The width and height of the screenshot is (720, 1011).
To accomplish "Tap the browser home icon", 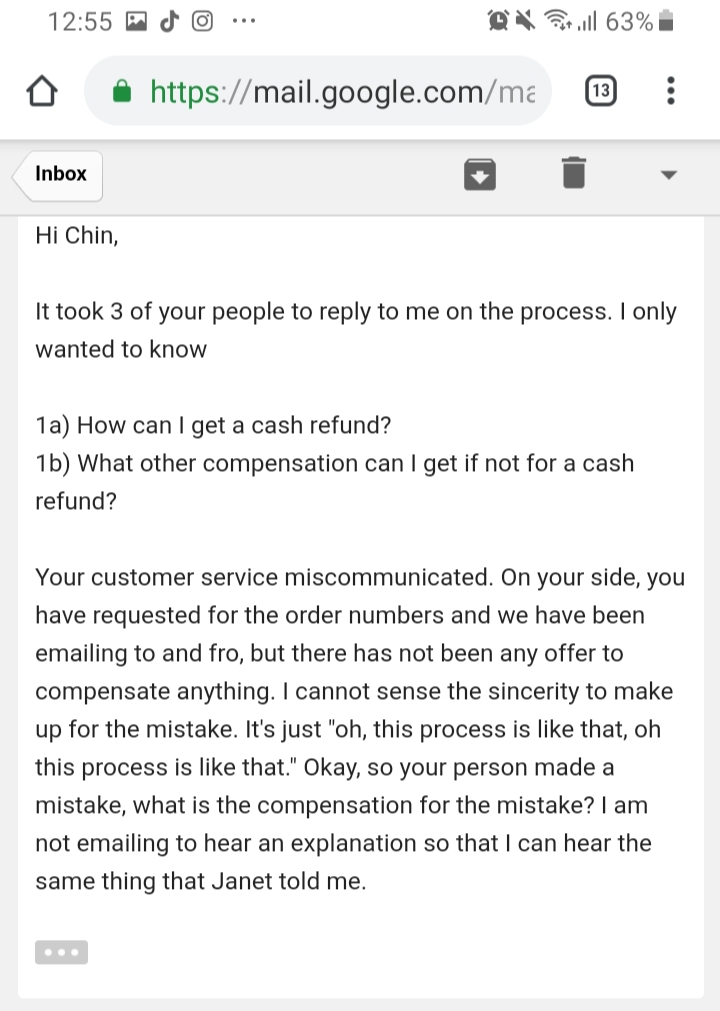I will pos(42,90).
